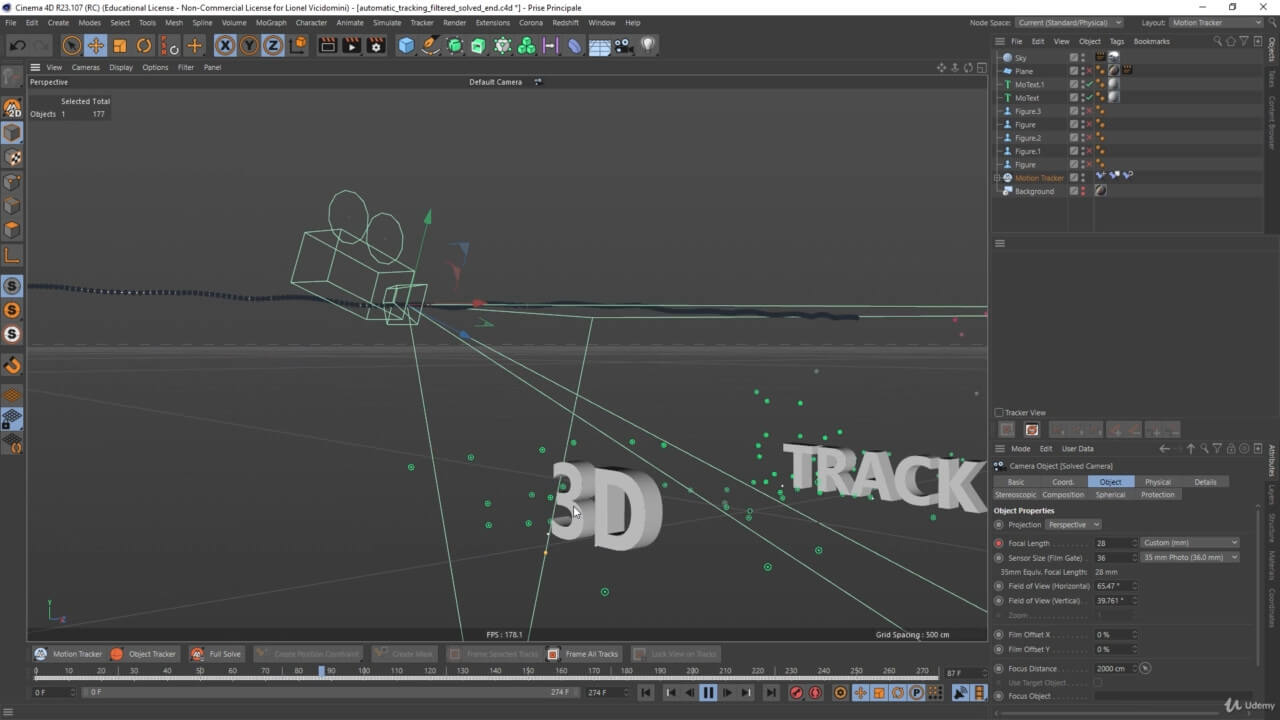Add a Cube primitive from the toolbar
This screenshot has height=720, width=1280.
(x=406, y=45)
